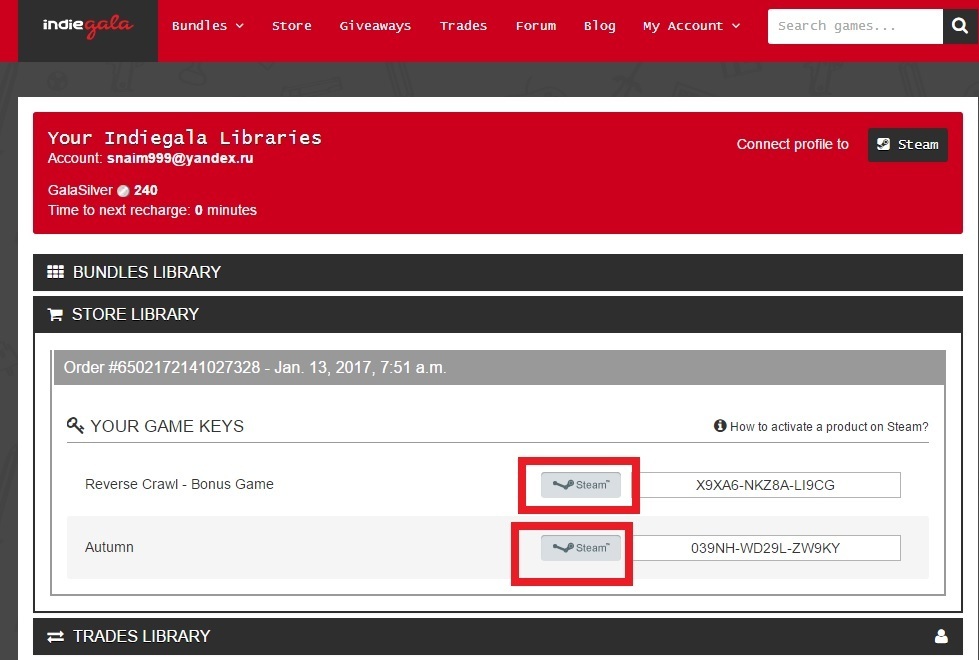Click Steam button for Autumn key
The width and height of the screenshot is (979, 660).
581,548
